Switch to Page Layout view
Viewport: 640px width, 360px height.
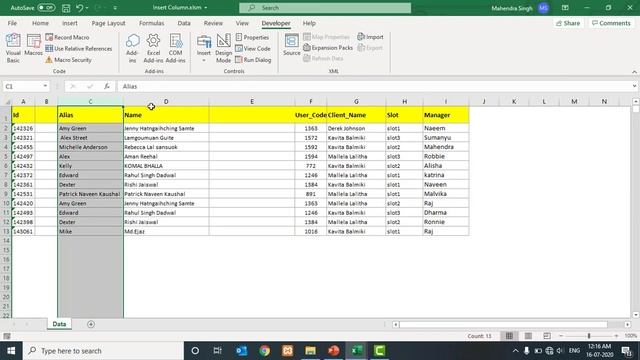[x=528, y=336]
